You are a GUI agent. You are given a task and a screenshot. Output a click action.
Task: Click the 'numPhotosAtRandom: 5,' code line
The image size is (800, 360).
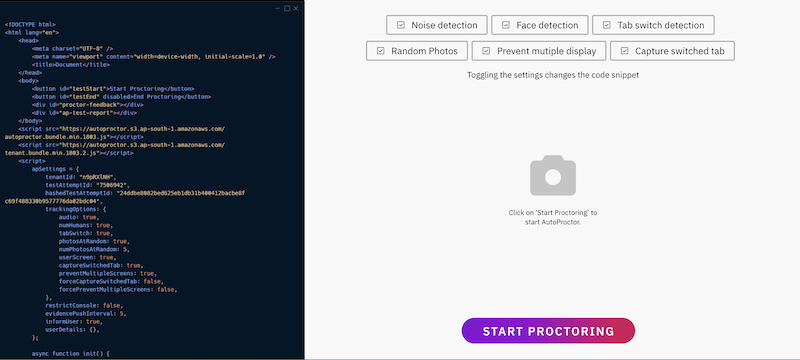[94, 249]
